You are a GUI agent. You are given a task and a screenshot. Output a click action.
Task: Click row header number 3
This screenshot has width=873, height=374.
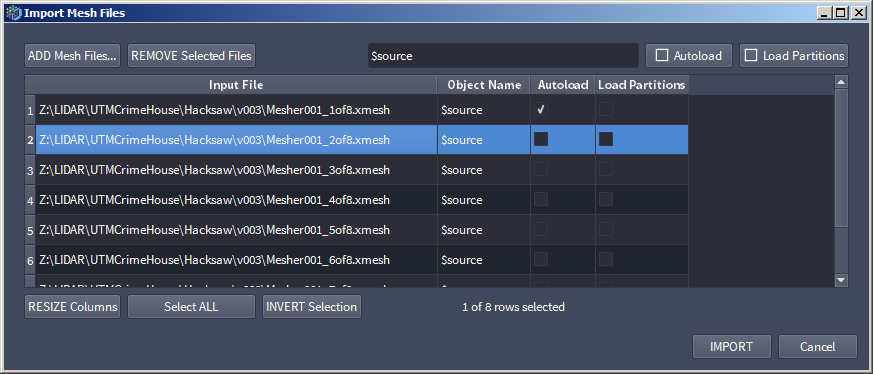[30, 170]
